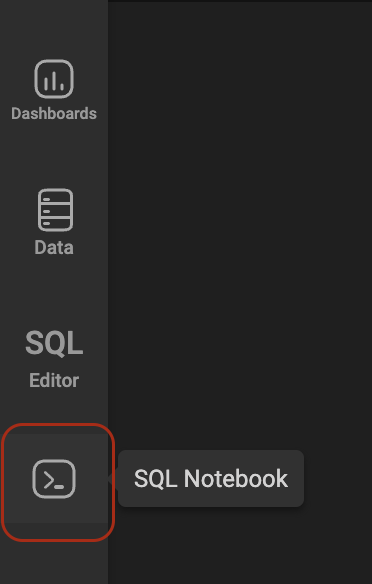Click the sidebar gap between Dashboards and Data
372x584 pixels.
click(54, 155)
